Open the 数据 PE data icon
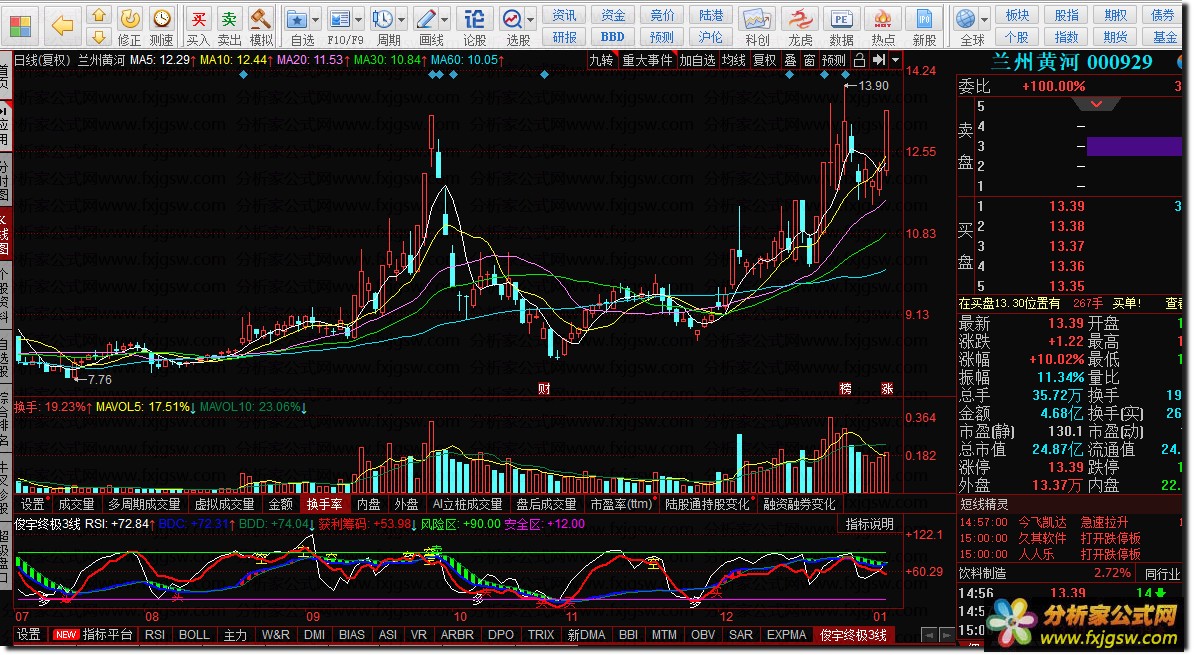Image resolution: width=1194 pixels, height=655 pixels. tap(841, 19)
